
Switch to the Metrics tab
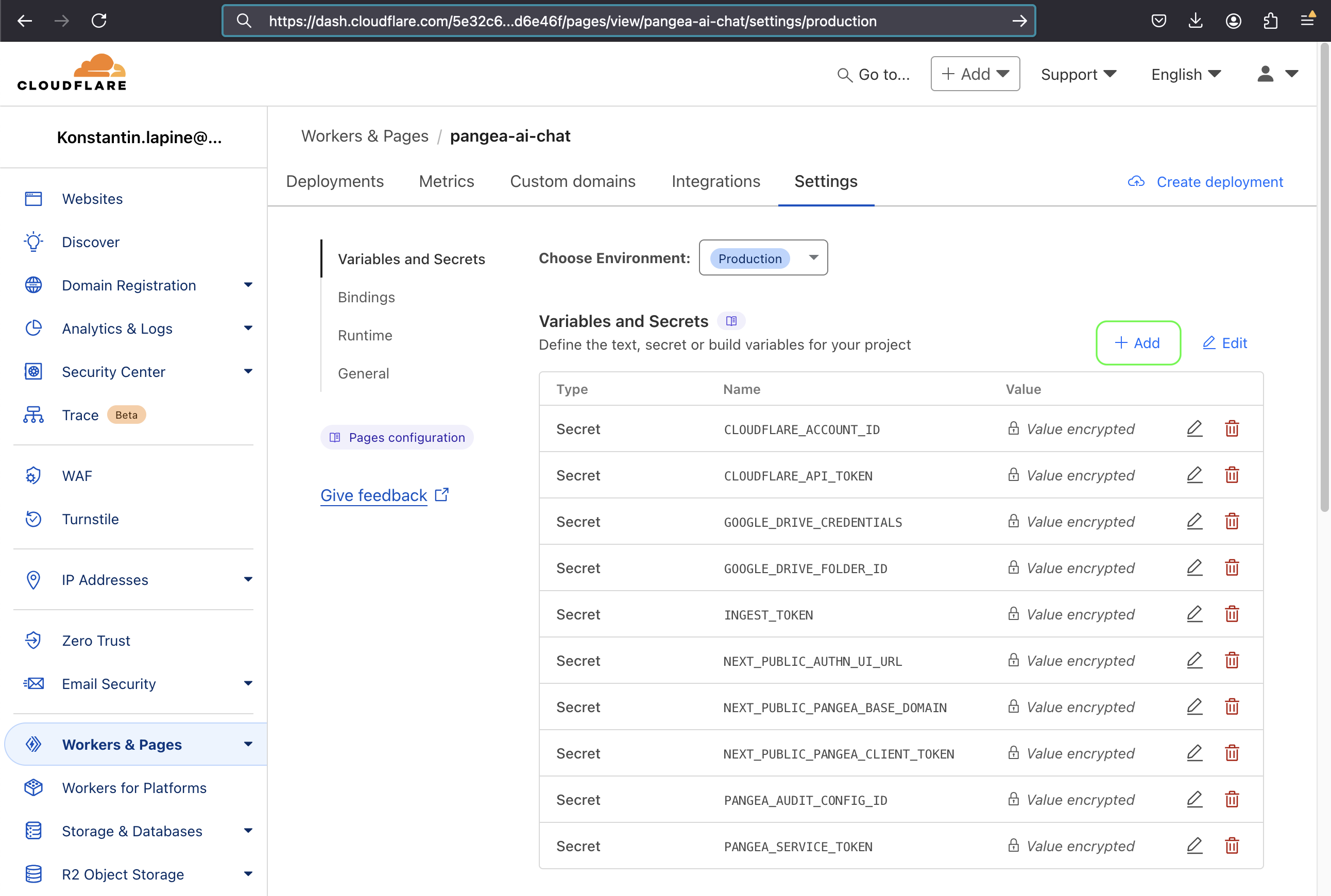pos(447,181)
